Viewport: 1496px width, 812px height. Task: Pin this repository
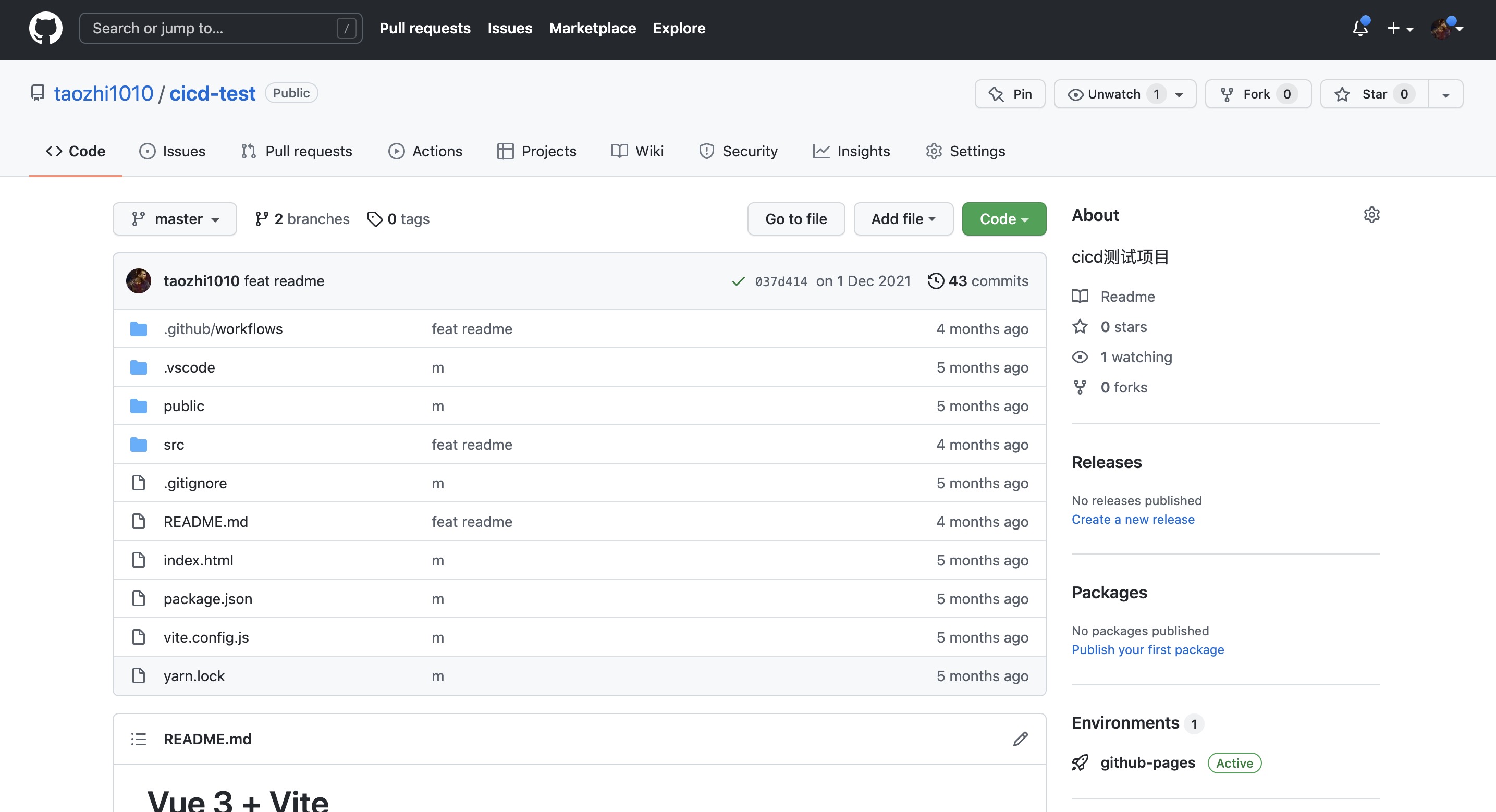[x=1010, y=94]
